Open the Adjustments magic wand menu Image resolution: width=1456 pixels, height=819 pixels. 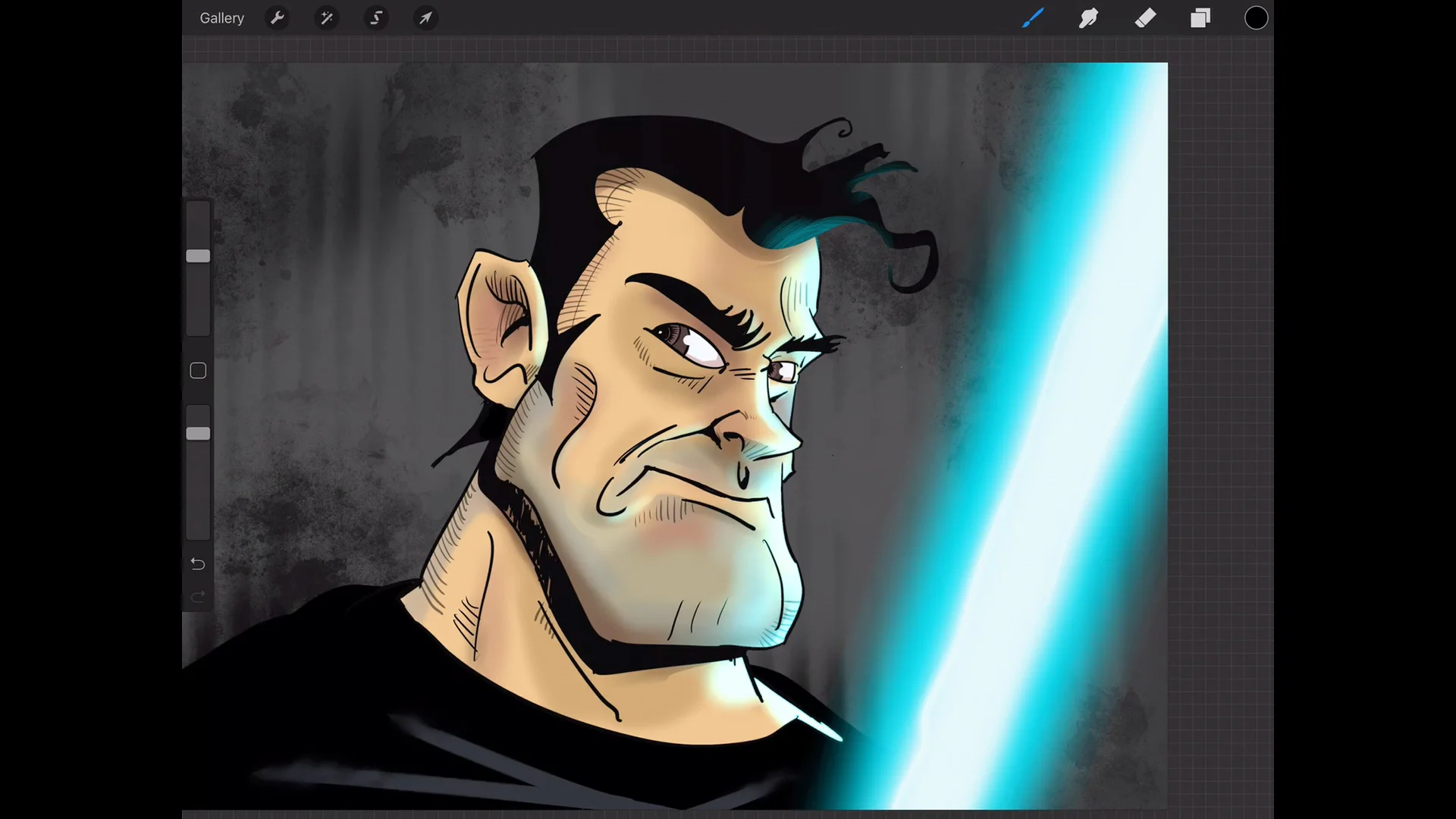327,18
